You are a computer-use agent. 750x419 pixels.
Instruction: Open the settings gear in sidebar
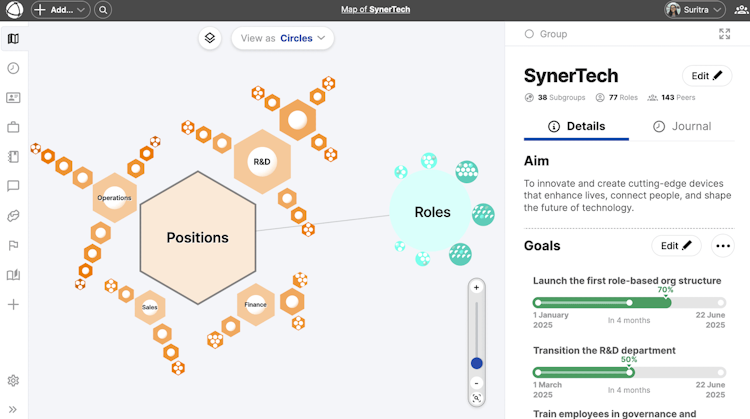point(13,380)
